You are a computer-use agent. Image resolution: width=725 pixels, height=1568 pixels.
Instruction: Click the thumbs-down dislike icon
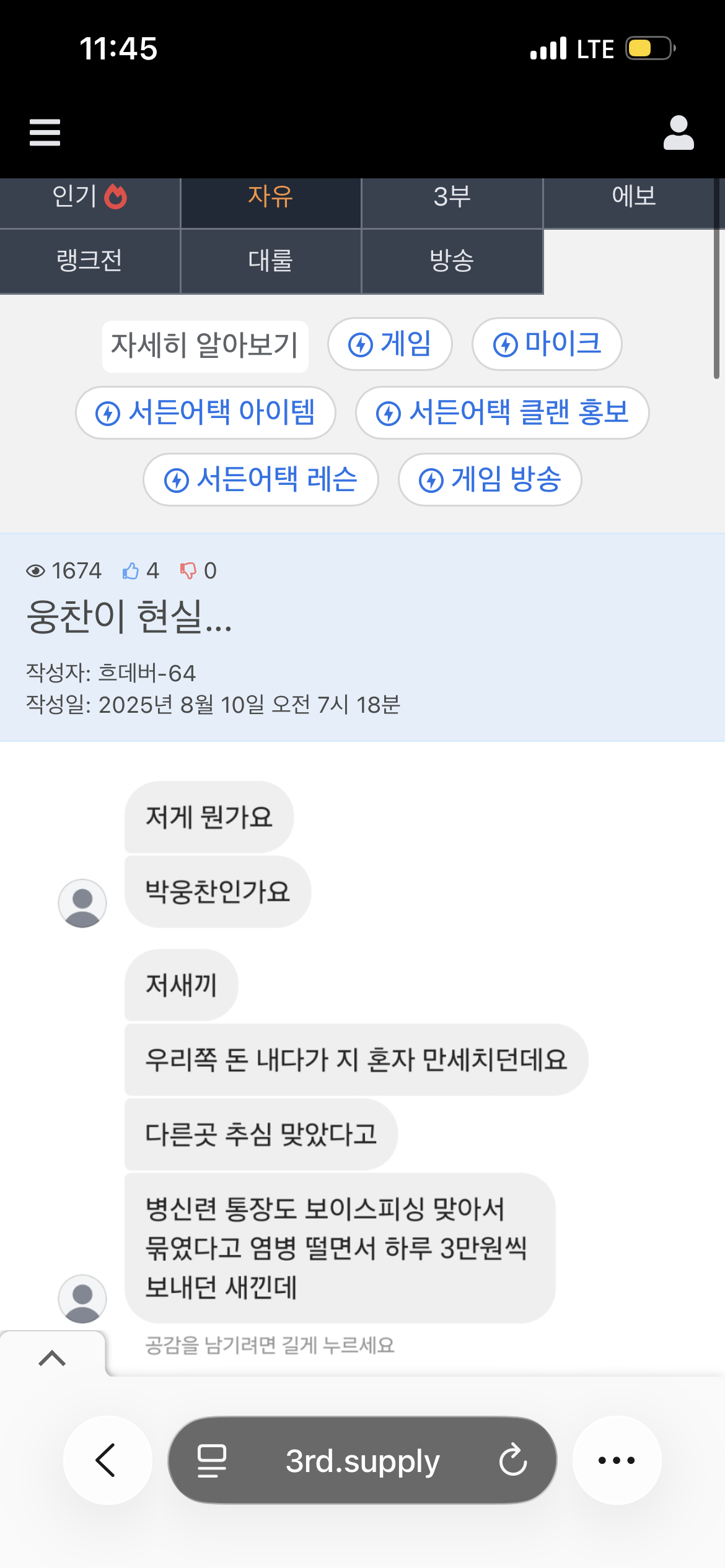(188, 570)
